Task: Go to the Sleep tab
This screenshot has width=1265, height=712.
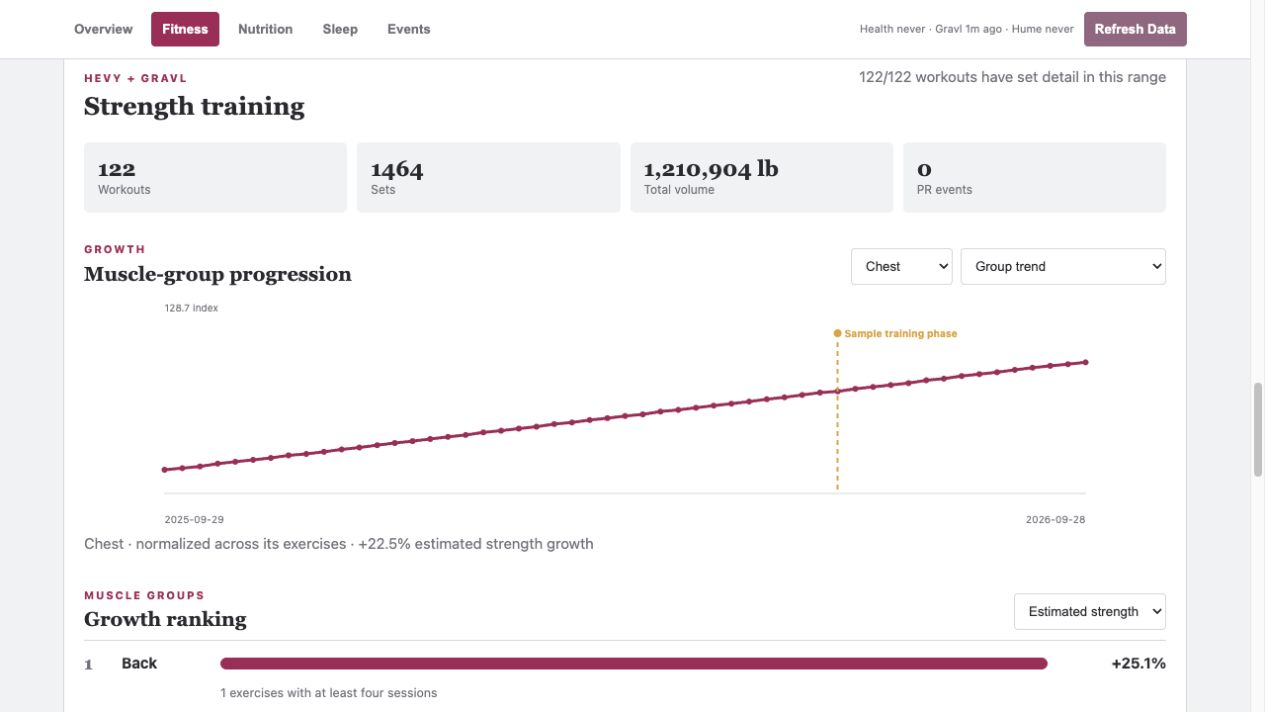Action: click(340, 29)
